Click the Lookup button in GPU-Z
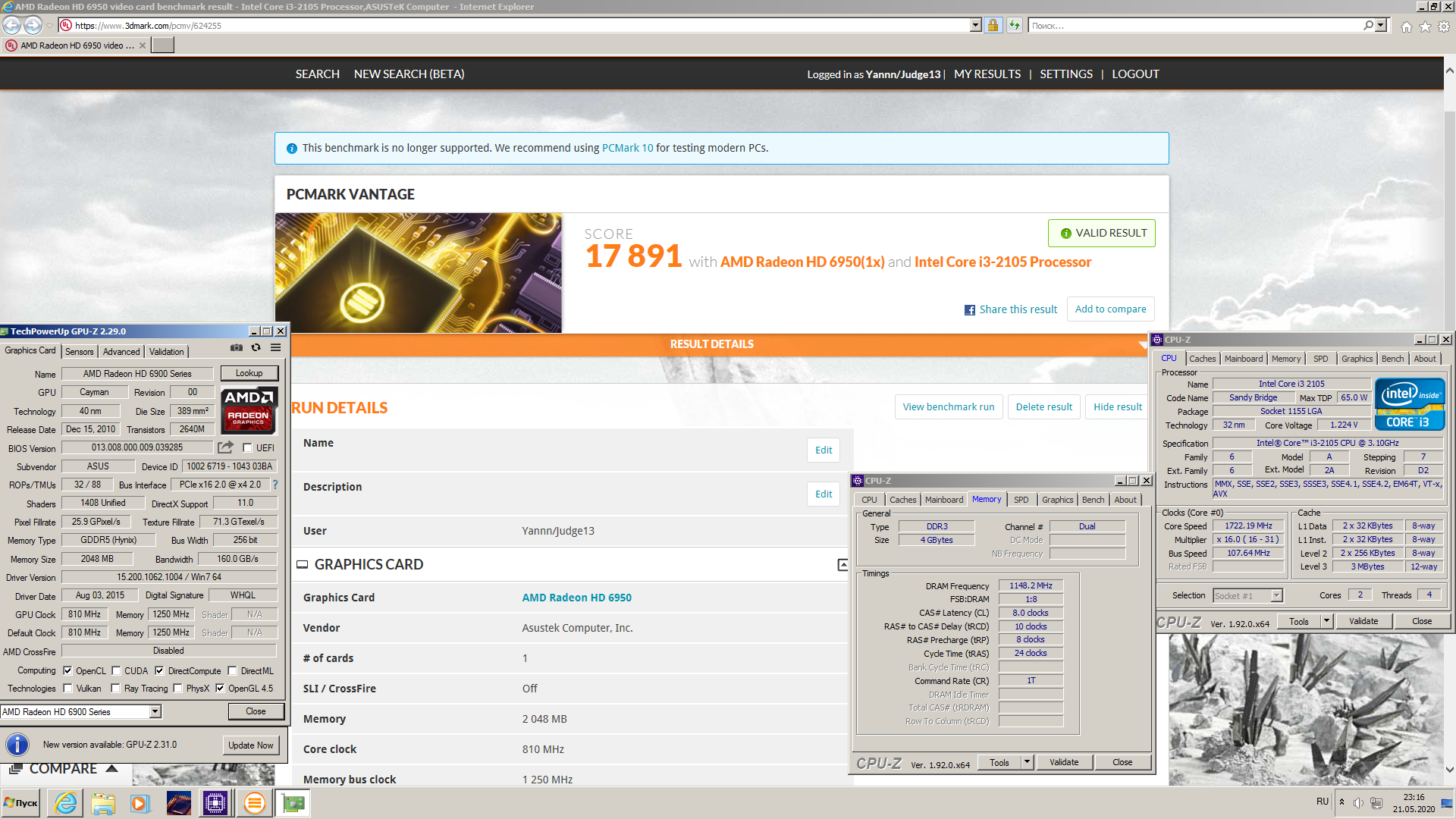 (249, 373)
